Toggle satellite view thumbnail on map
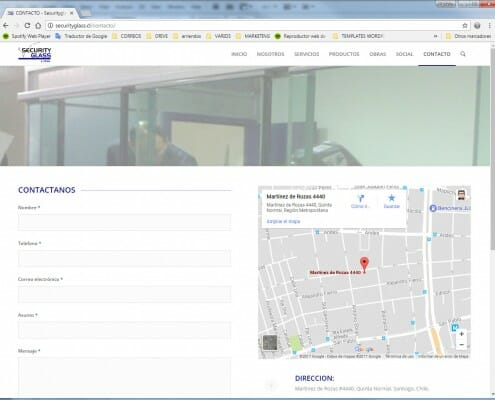This screenshot has width=495, height=400. click(270, 343)
